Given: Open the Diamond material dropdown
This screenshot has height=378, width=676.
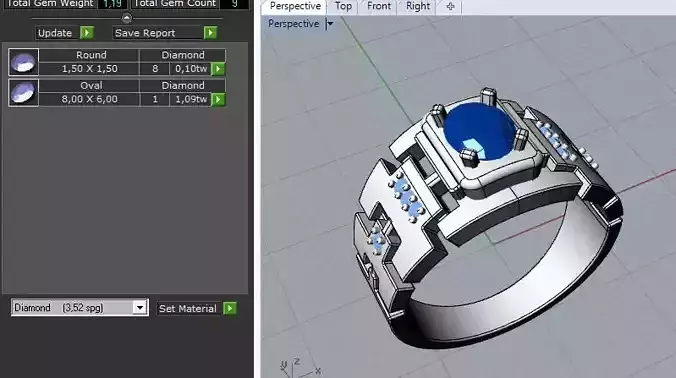Looking at the screenshot, I should pos(140,308).
